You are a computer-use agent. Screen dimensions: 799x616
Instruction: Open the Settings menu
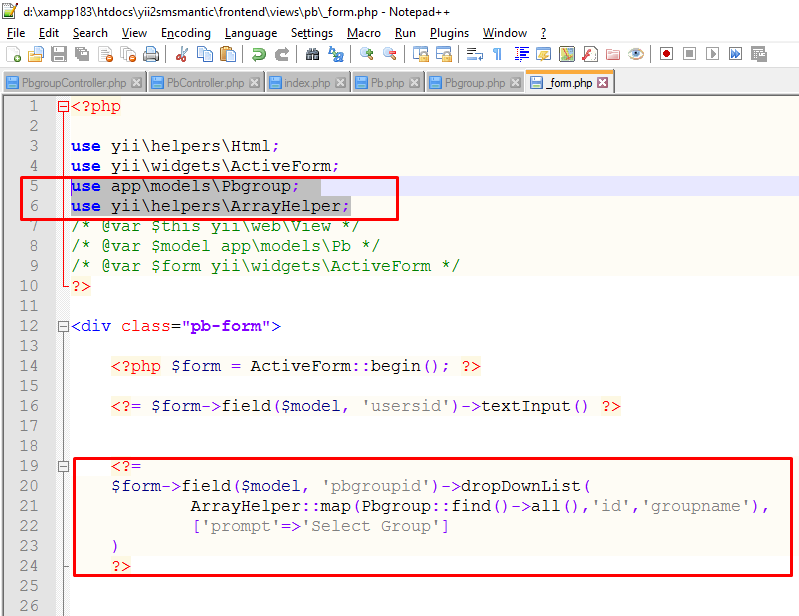(311, 33)
